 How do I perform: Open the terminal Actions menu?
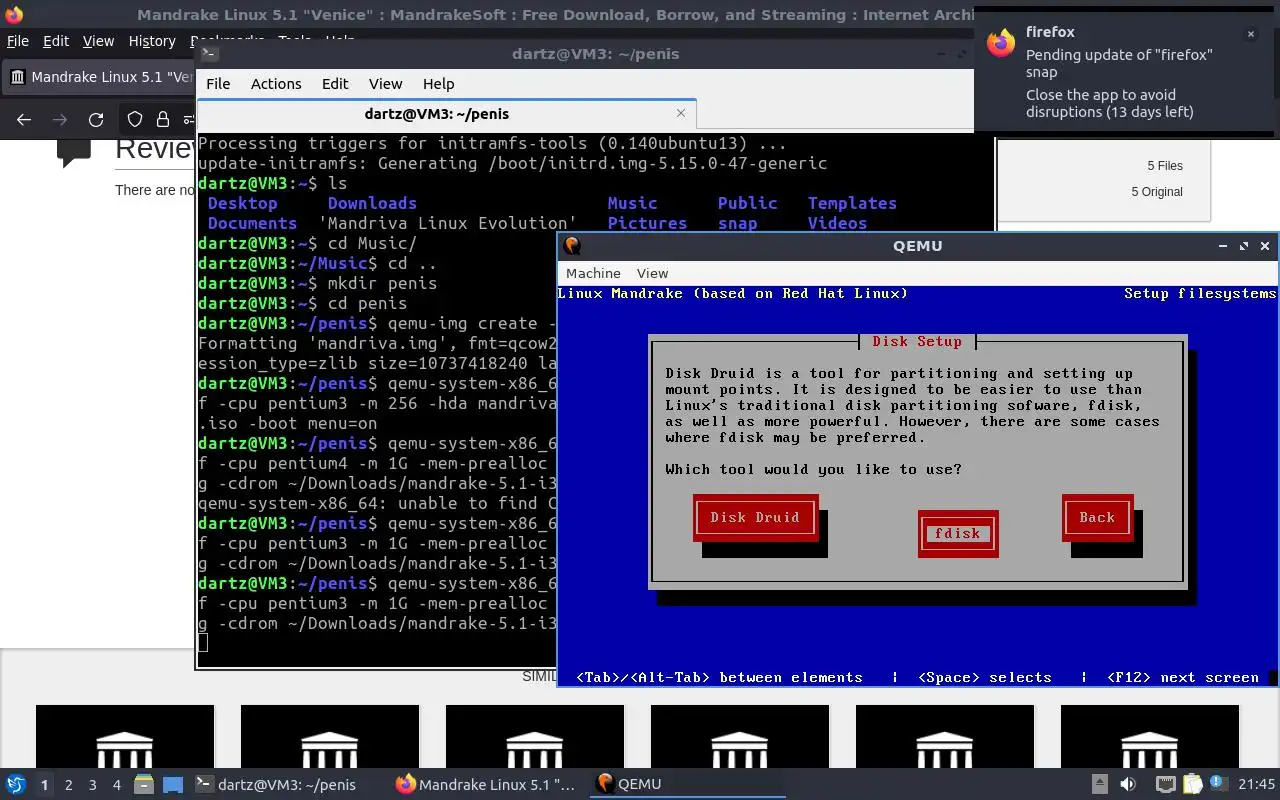coord(276,84)
